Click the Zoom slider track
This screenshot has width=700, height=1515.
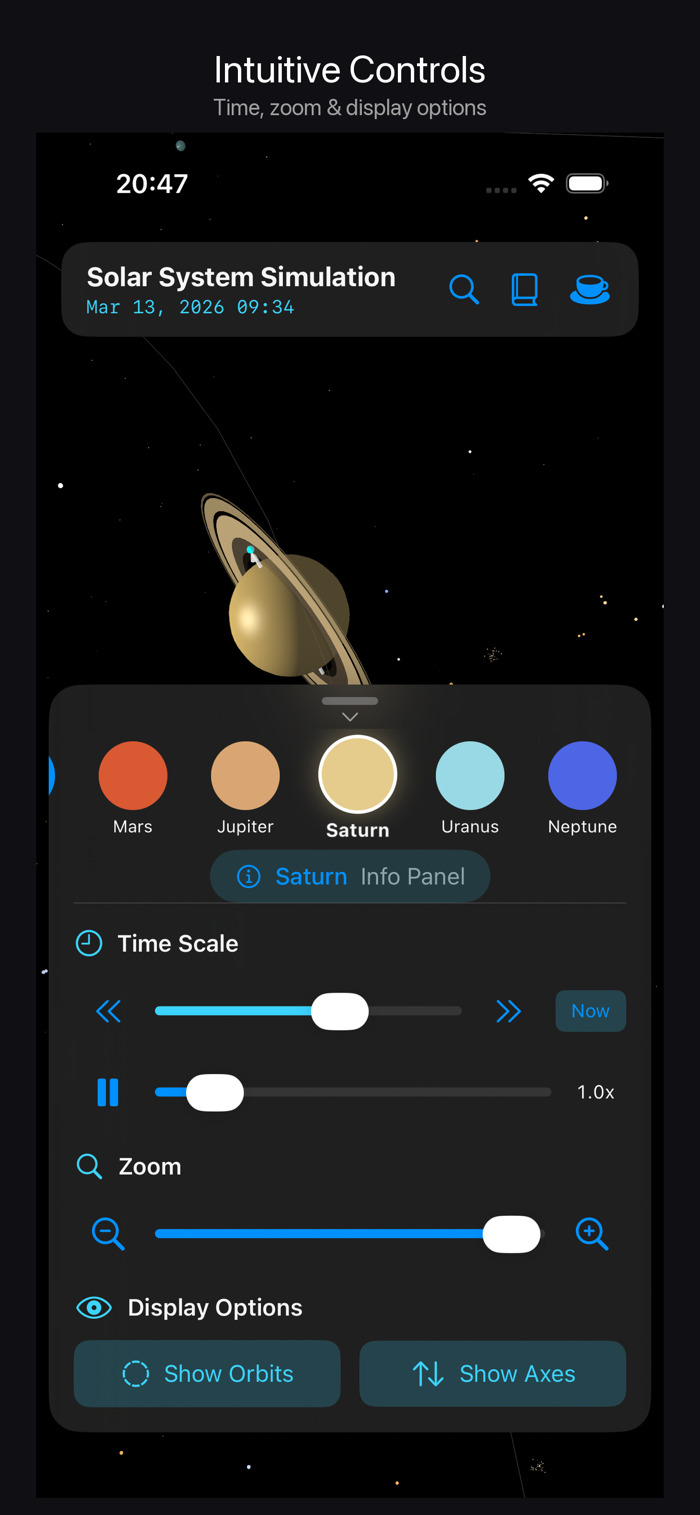348,1234
